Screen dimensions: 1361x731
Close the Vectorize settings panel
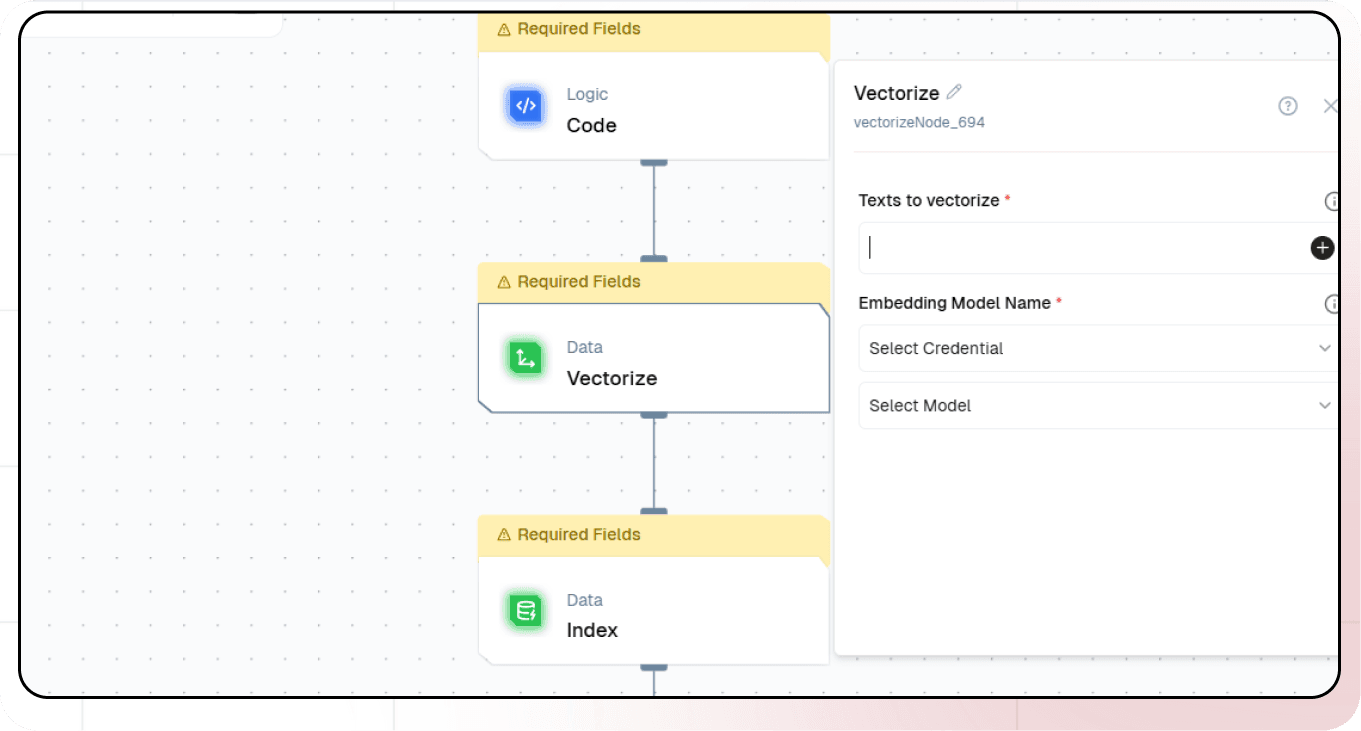[x=1329, y=106]
